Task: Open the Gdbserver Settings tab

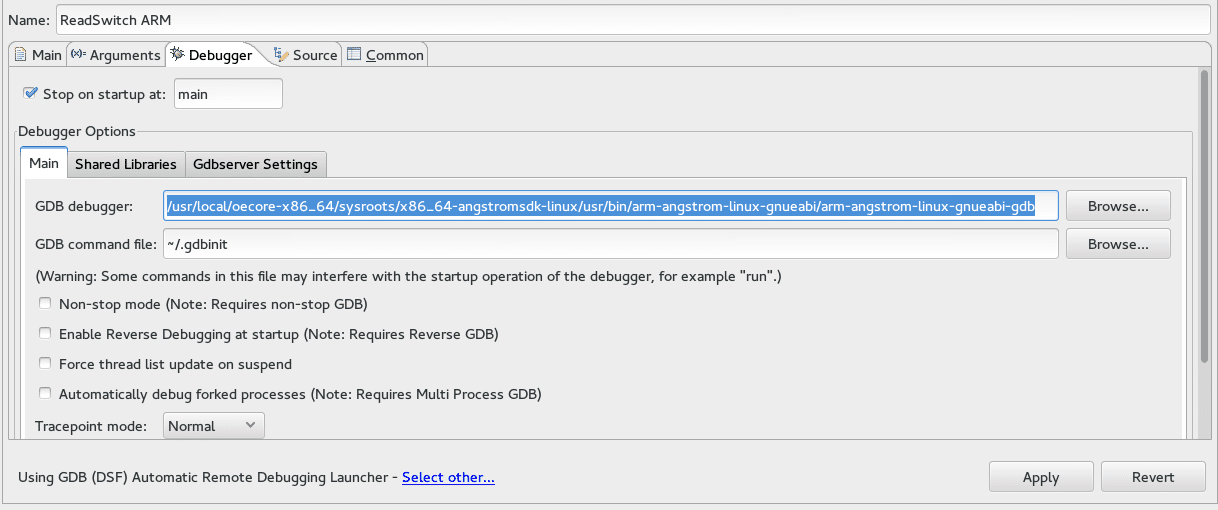Action: click(255, 164)
